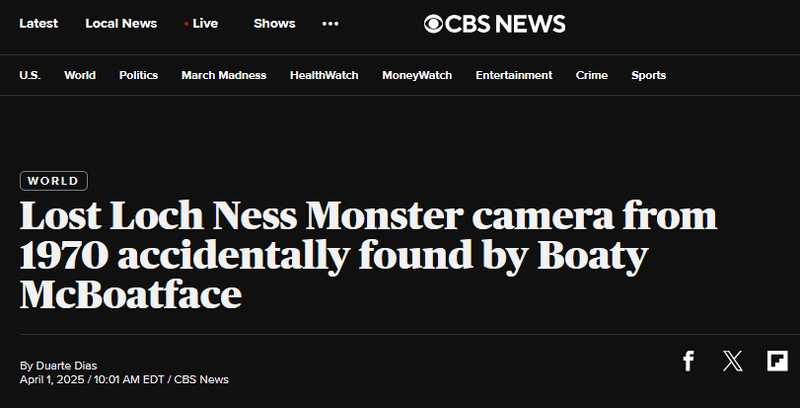Open Crime section
This screenshot has height=408, width=800.
[x=592, y=75]
